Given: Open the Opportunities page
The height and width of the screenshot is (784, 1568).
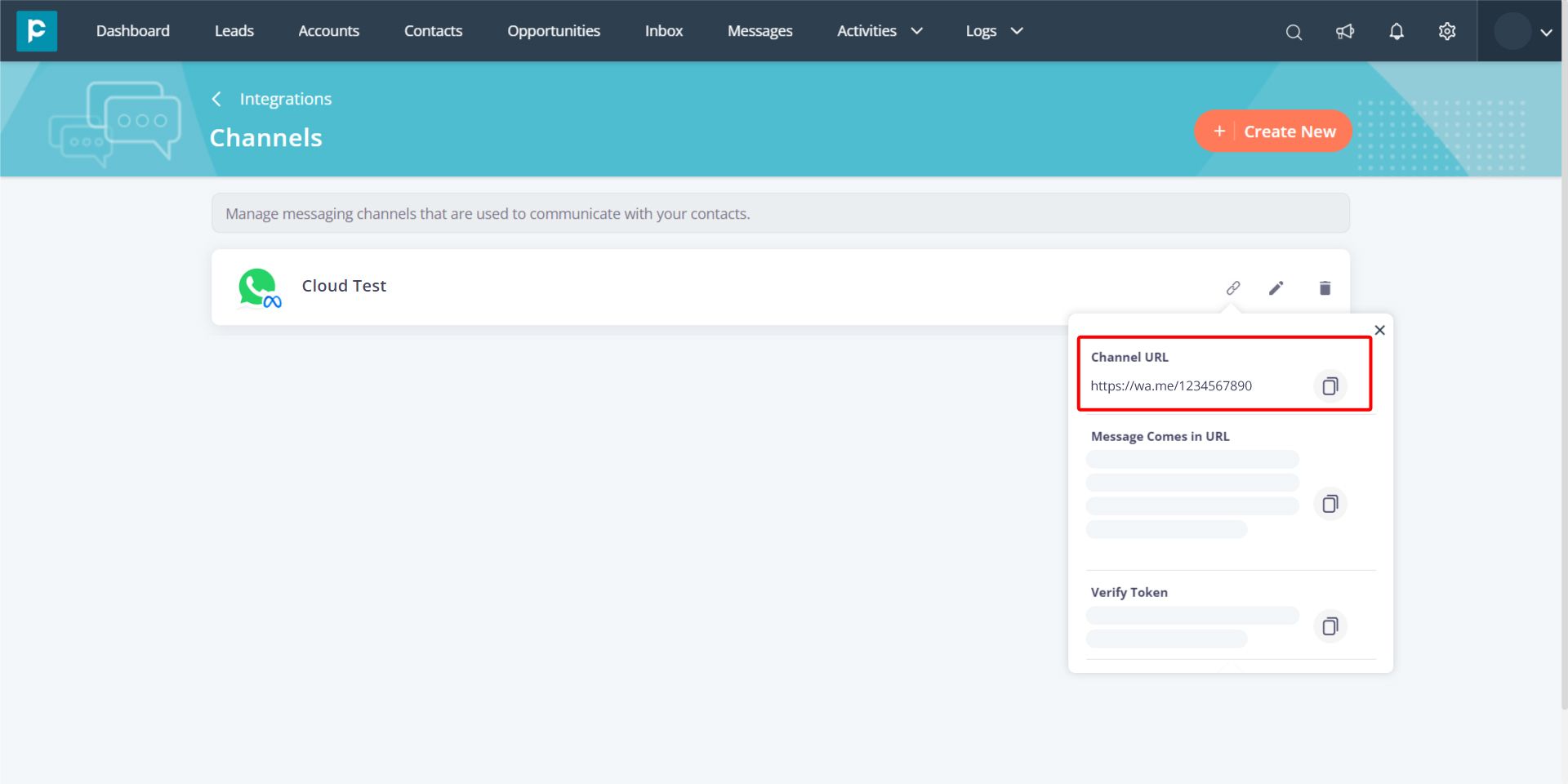Looking at the screenshot, I should tap(554, 31).
